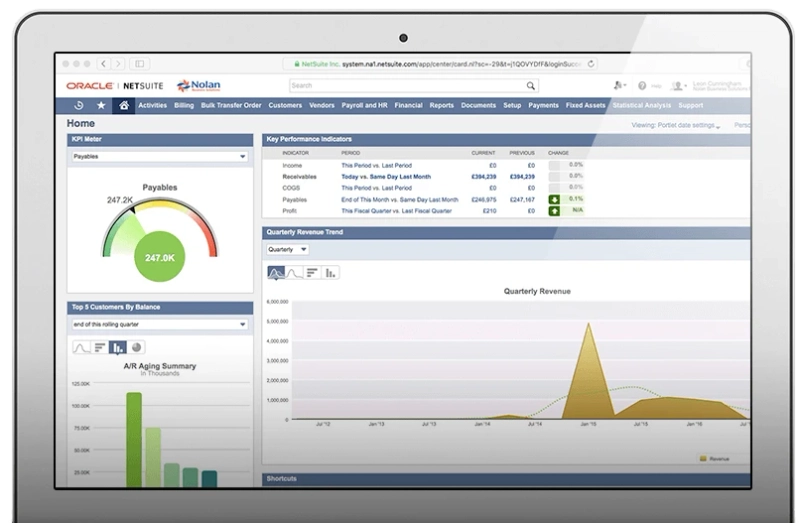Open 'Today vs. Same Day Last Month' link
The image size is (800, 523).
pos(386,177)
